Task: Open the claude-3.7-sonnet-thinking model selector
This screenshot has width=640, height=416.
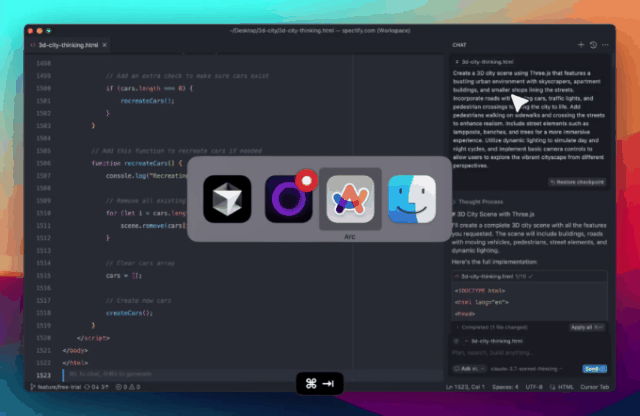Action: point(526,369)
